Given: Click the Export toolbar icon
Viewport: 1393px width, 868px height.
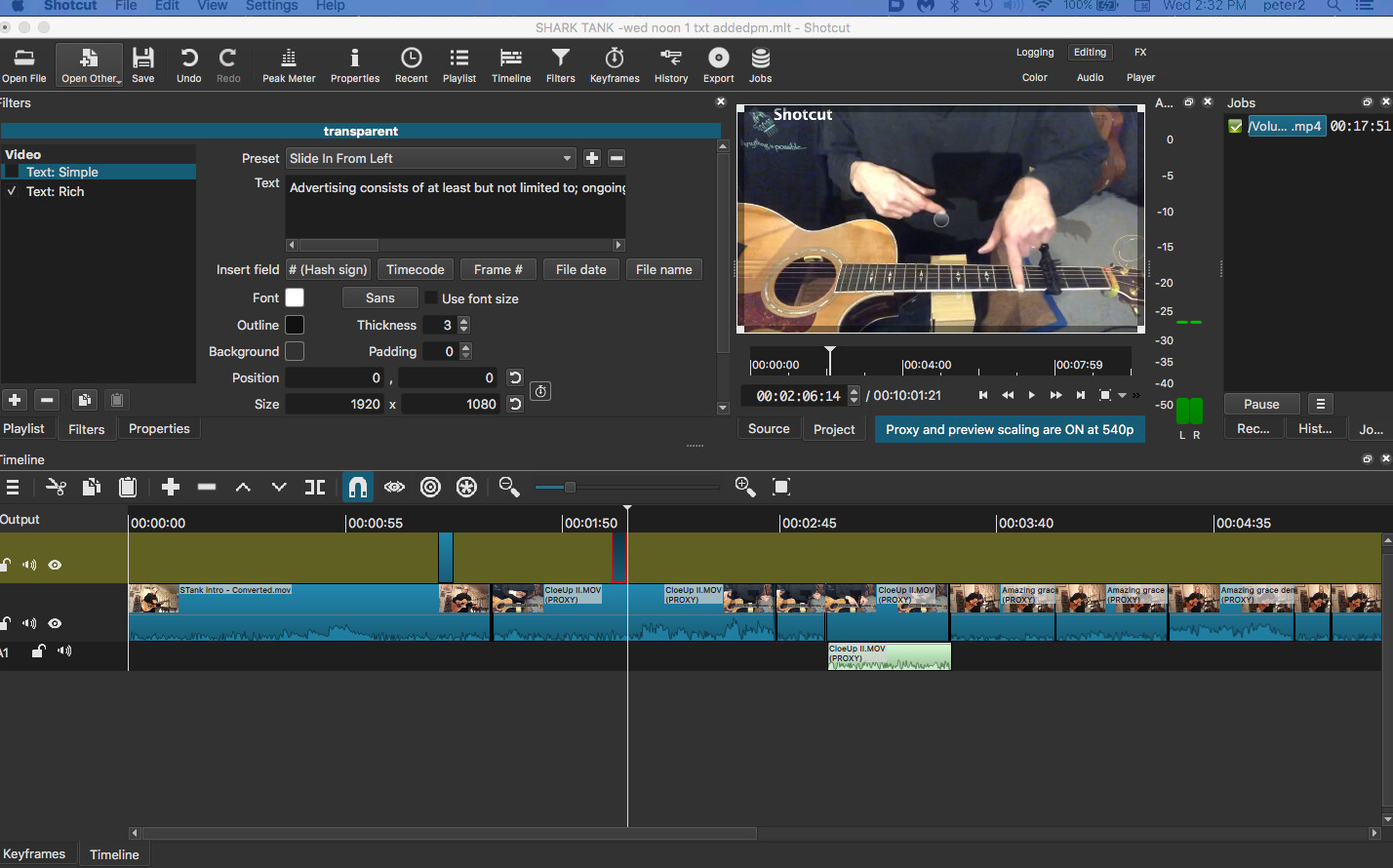Looking at the screenshot, I should [x=719, y=66].
